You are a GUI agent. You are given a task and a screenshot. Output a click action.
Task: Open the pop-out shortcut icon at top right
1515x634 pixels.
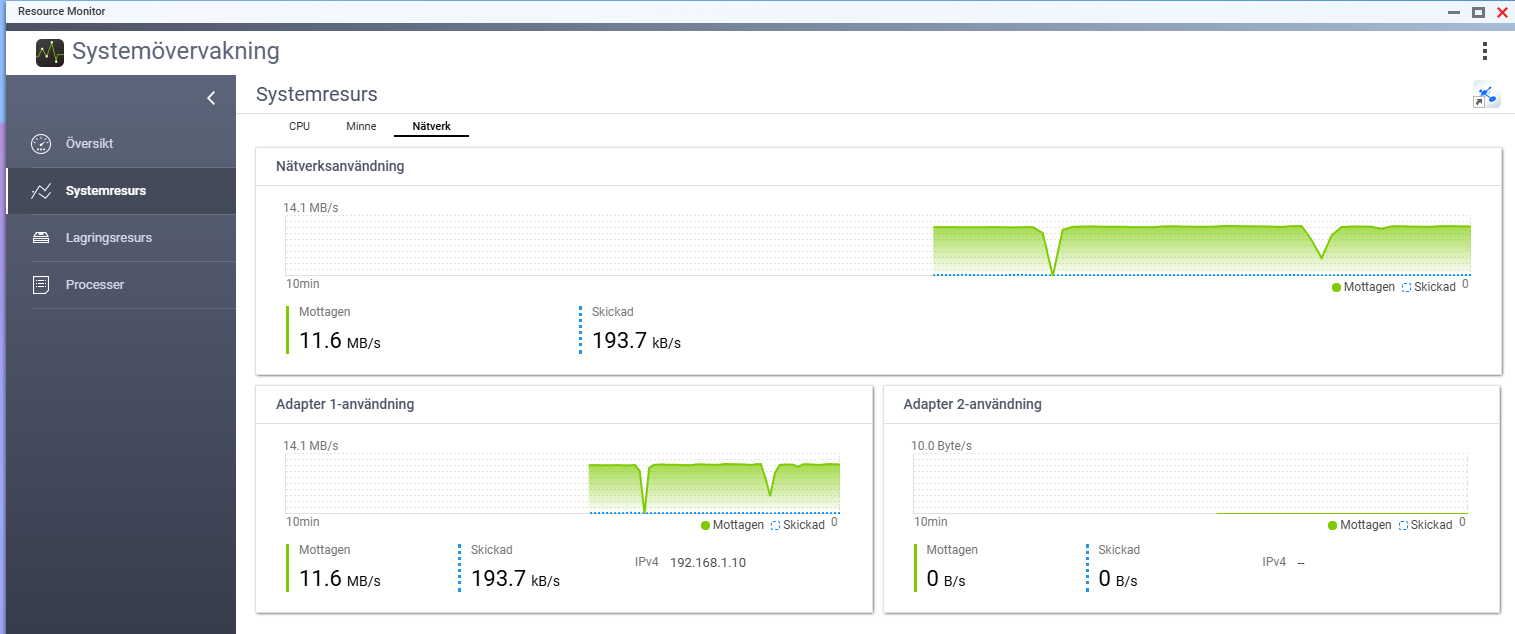pyautogui.click(x=1485, y=96)
